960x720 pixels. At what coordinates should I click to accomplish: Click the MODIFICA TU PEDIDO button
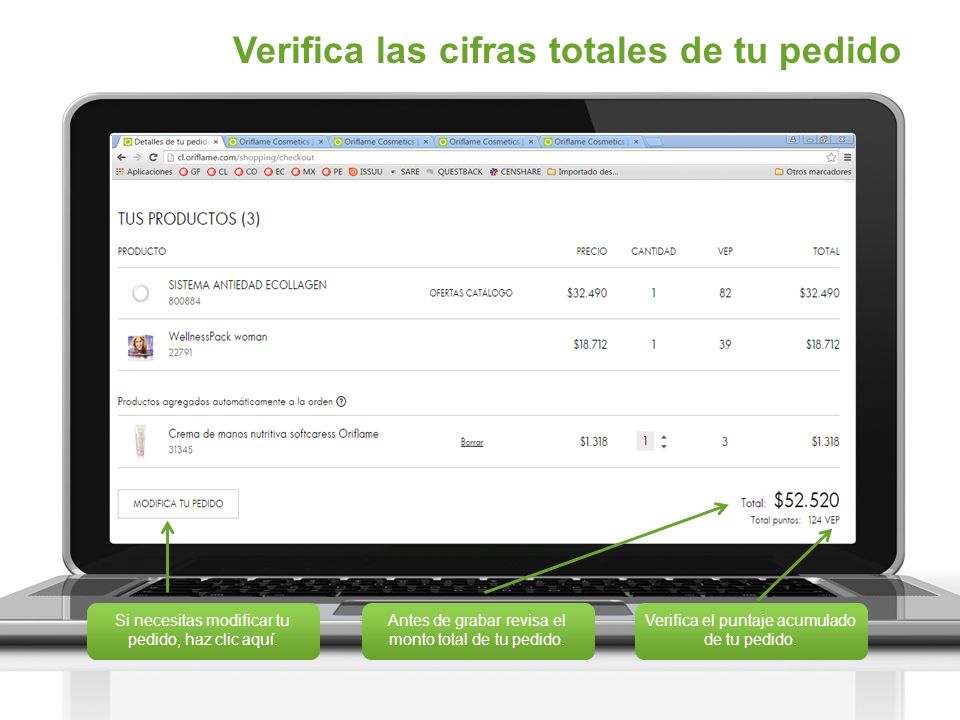[x=178, y=504]
